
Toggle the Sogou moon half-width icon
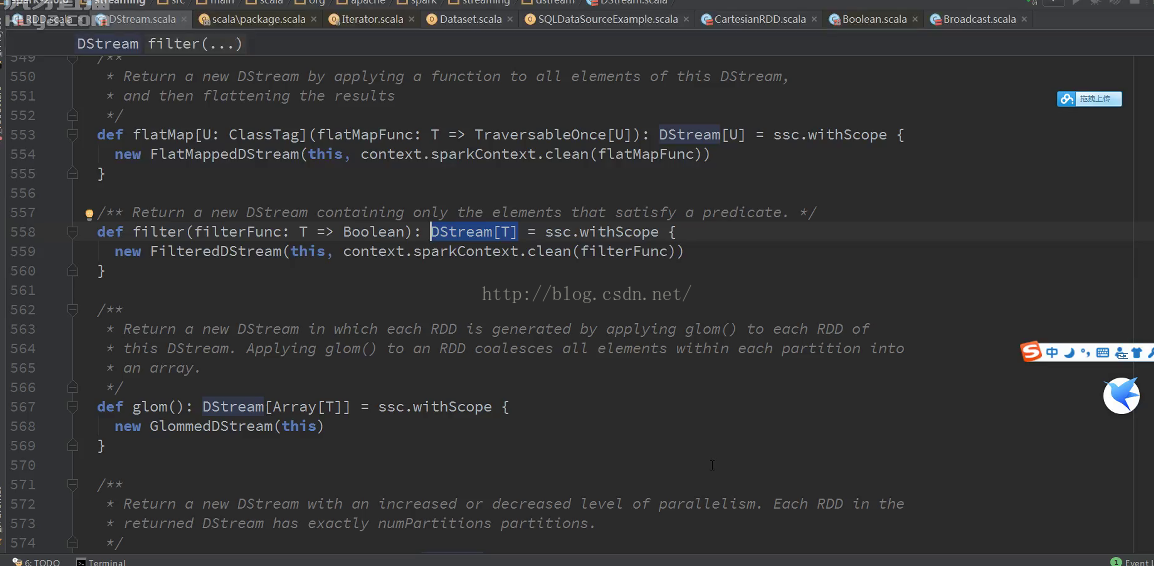[1069, 353]
